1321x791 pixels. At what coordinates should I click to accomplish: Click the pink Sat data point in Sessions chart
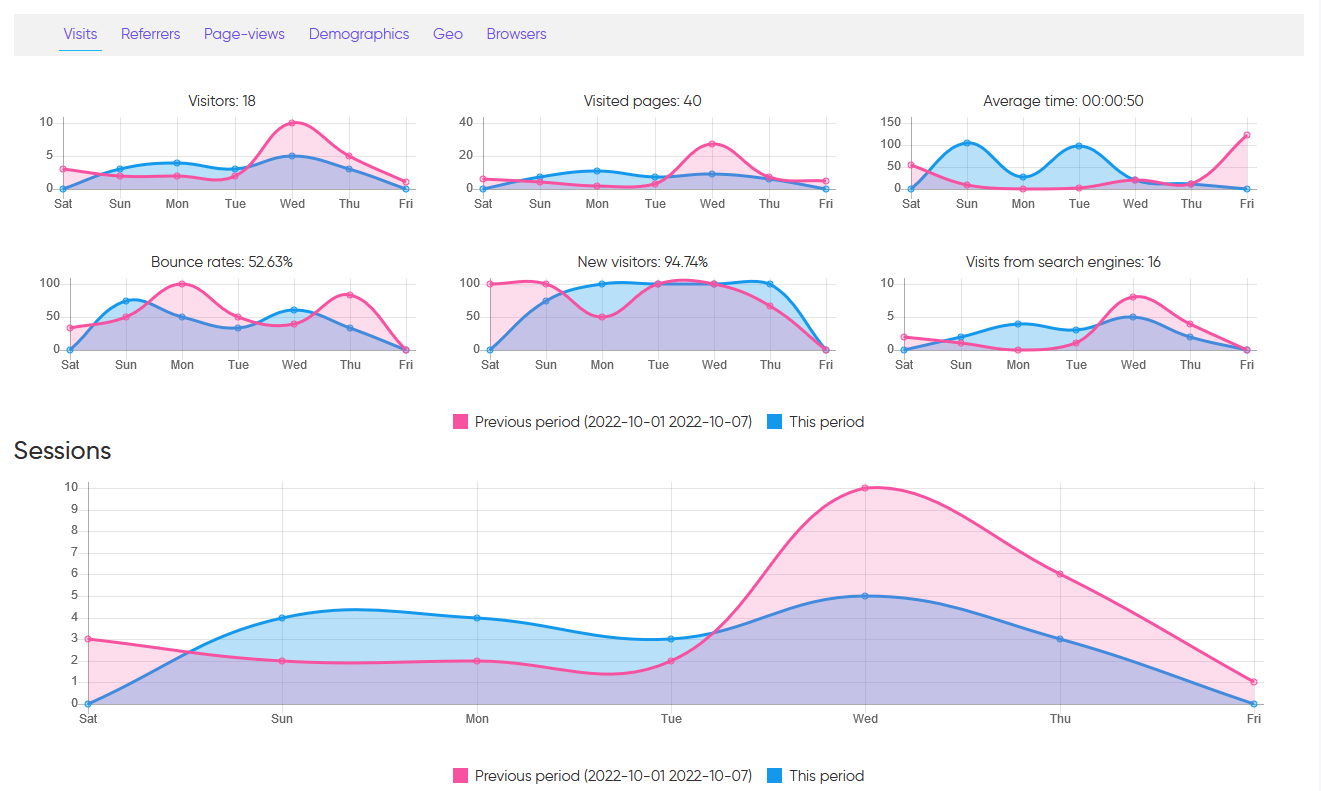[88, 639]
